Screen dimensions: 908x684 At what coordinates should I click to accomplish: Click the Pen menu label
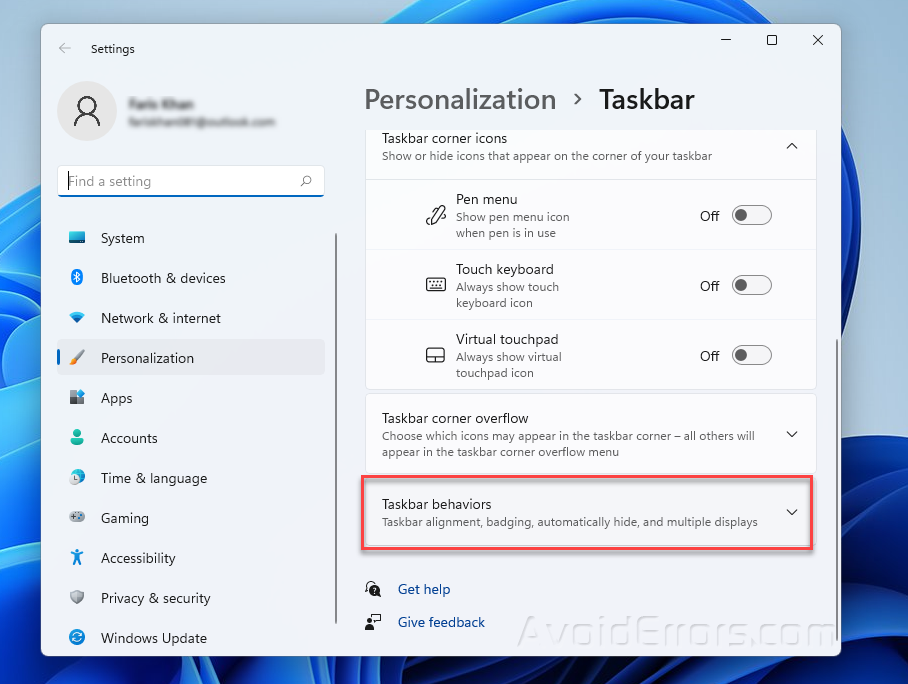tap(486, 199)
